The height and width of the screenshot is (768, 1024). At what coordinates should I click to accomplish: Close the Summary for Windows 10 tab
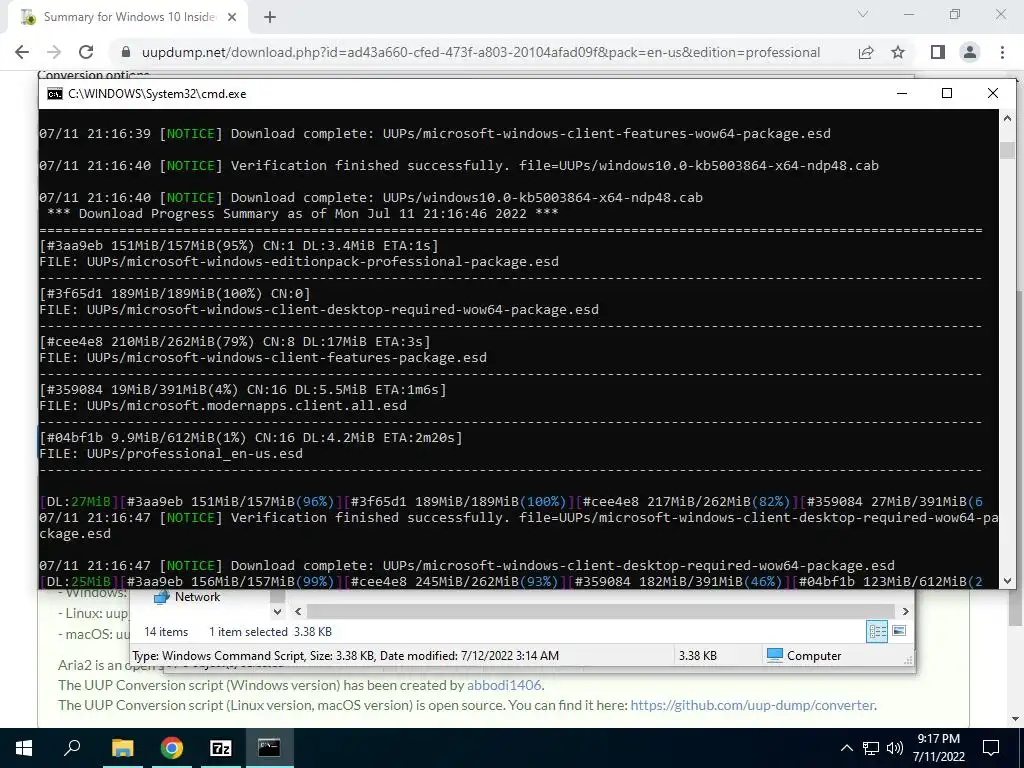tap(232, 18)
